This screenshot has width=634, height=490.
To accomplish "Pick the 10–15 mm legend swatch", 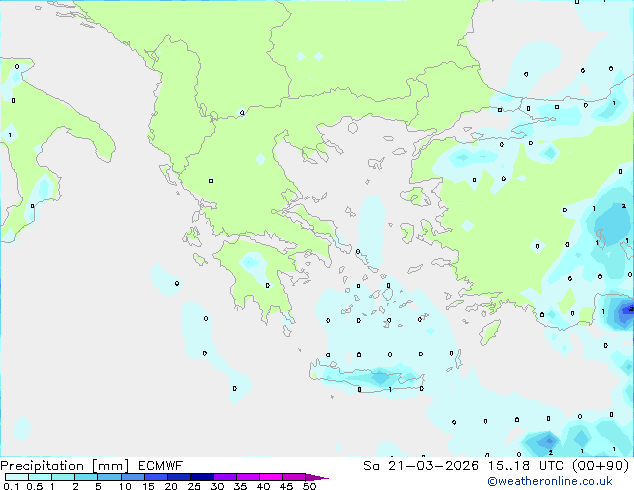I will [132, 477].
